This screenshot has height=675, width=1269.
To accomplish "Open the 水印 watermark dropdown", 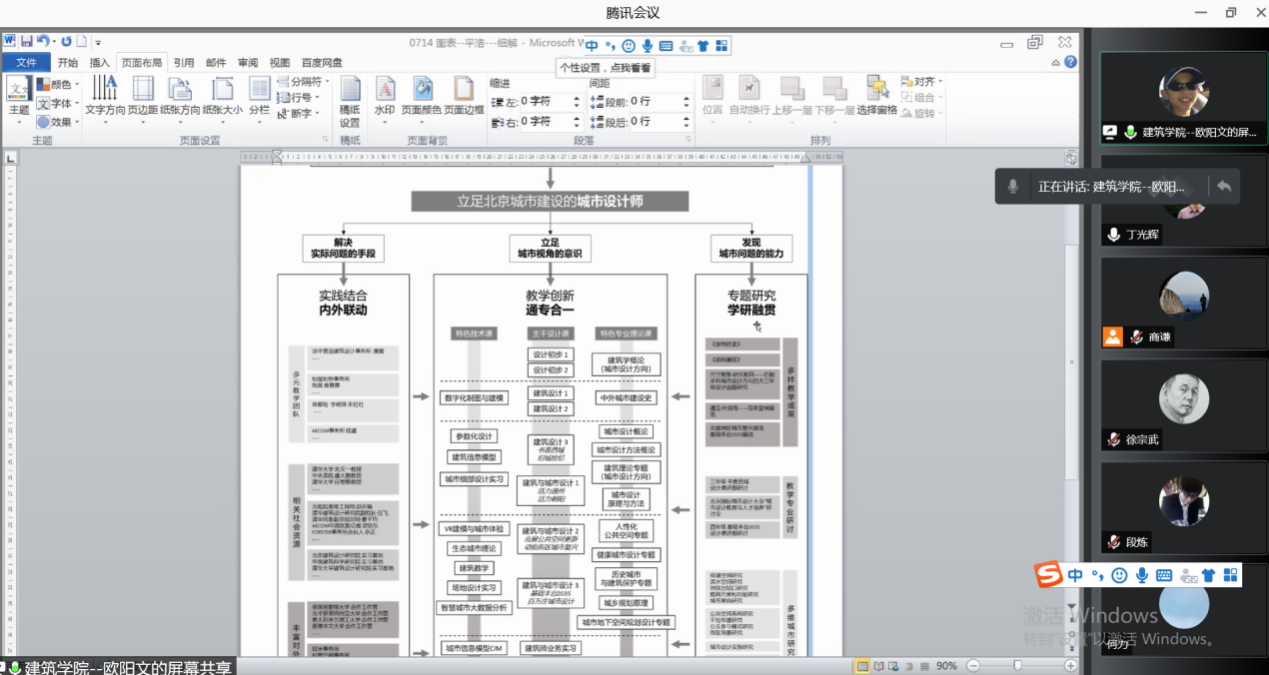I will 385,96.
